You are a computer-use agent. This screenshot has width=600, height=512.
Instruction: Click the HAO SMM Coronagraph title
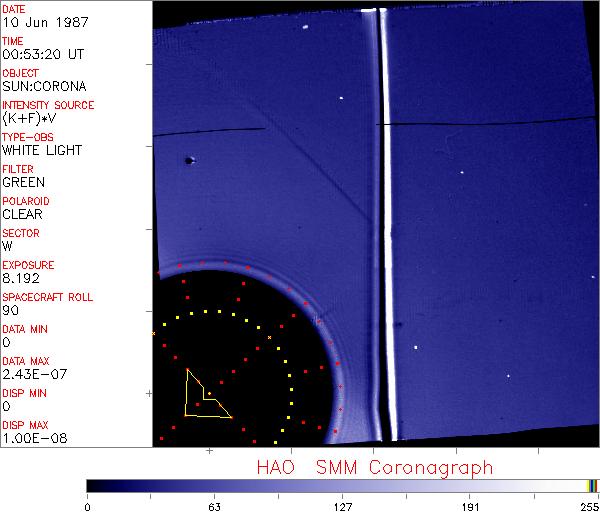[x=375, y=467]
